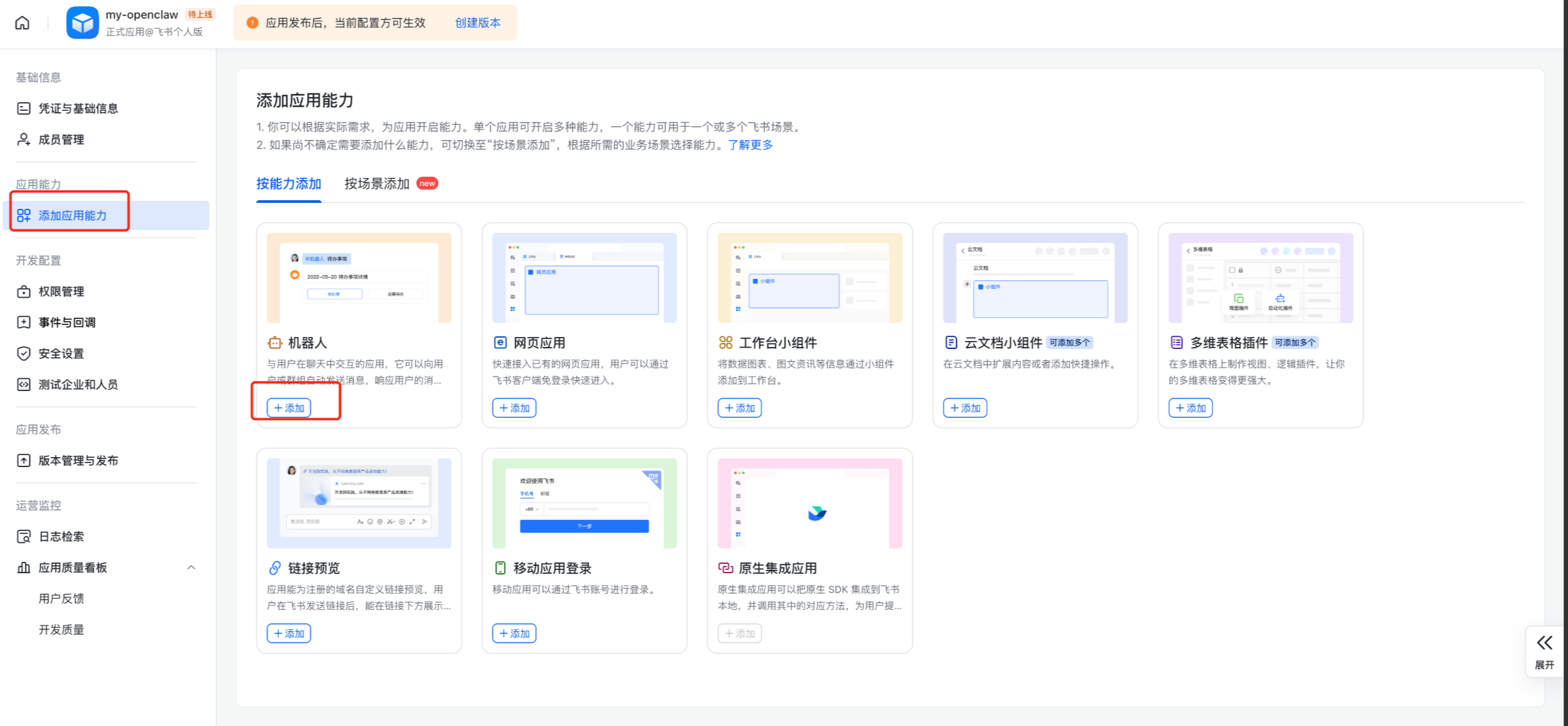
Task: Add the 网页应用 capability
Action: [514, 408]
